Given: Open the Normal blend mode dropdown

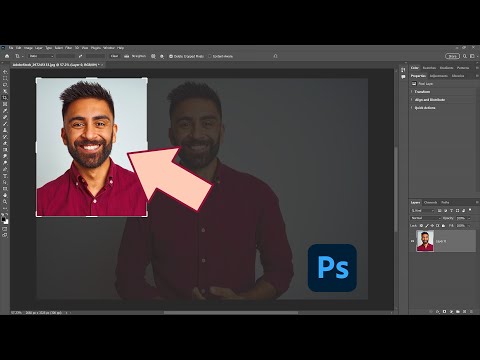Looking at the screenshot, I should (x=426, y=218).
